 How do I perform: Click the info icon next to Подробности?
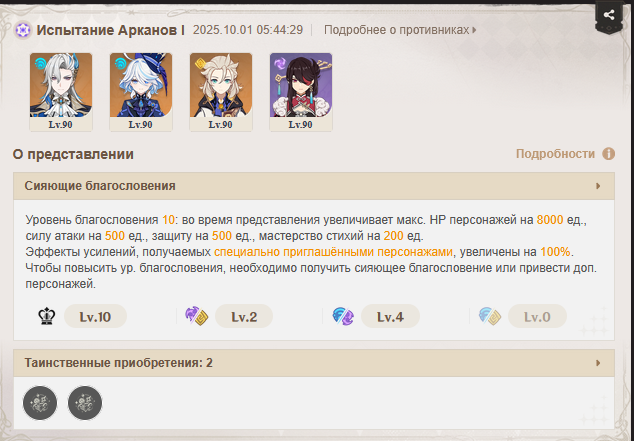click(x=609, y=154)
